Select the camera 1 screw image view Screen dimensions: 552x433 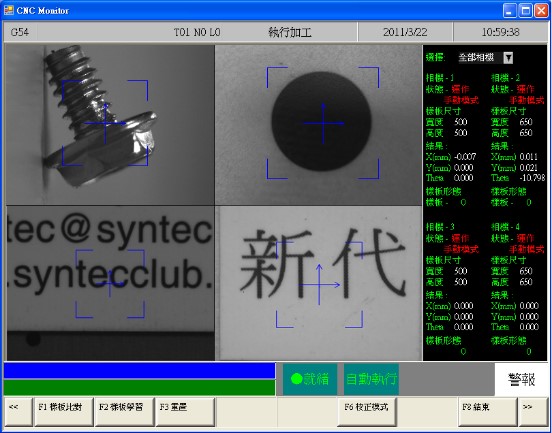click(x=110, y=125)
